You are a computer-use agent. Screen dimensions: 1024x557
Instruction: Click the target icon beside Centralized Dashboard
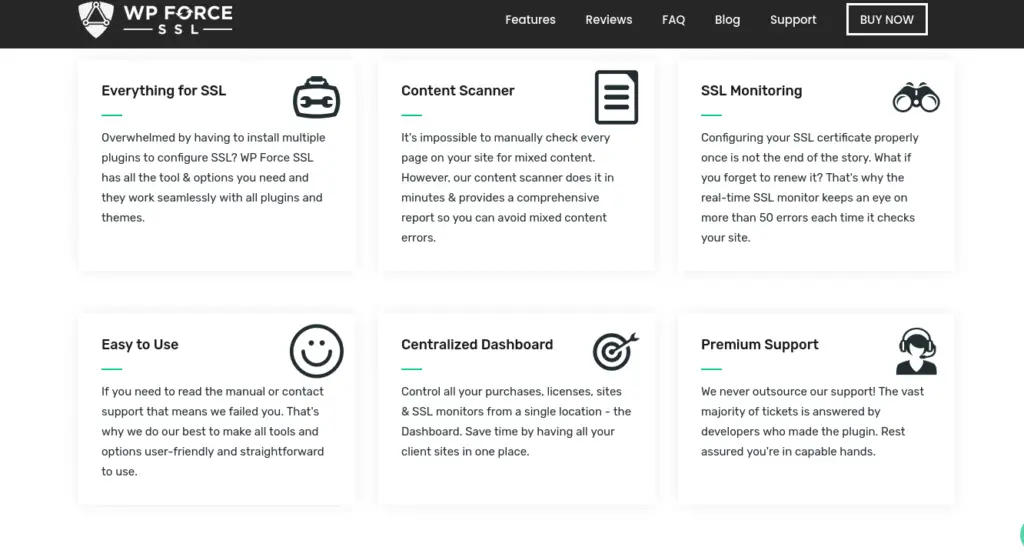(x=615, y=351)
